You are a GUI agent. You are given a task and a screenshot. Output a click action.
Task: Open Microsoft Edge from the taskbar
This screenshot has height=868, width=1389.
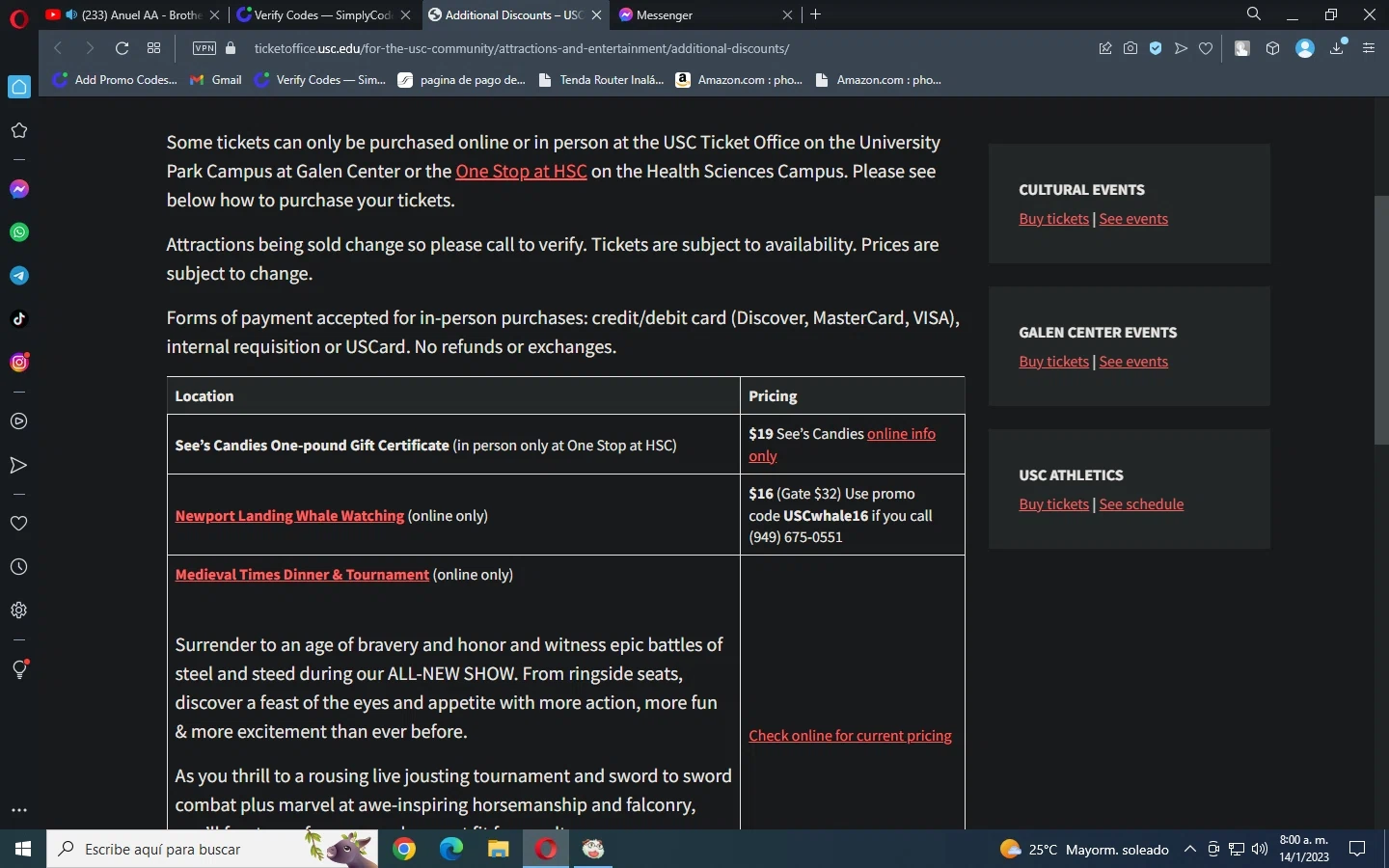pos(451,849)
